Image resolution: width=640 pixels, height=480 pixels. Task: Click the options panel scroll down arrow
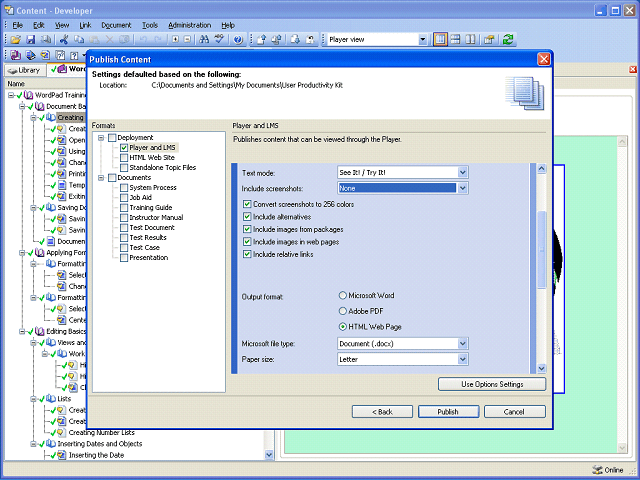tap(541, 368)
